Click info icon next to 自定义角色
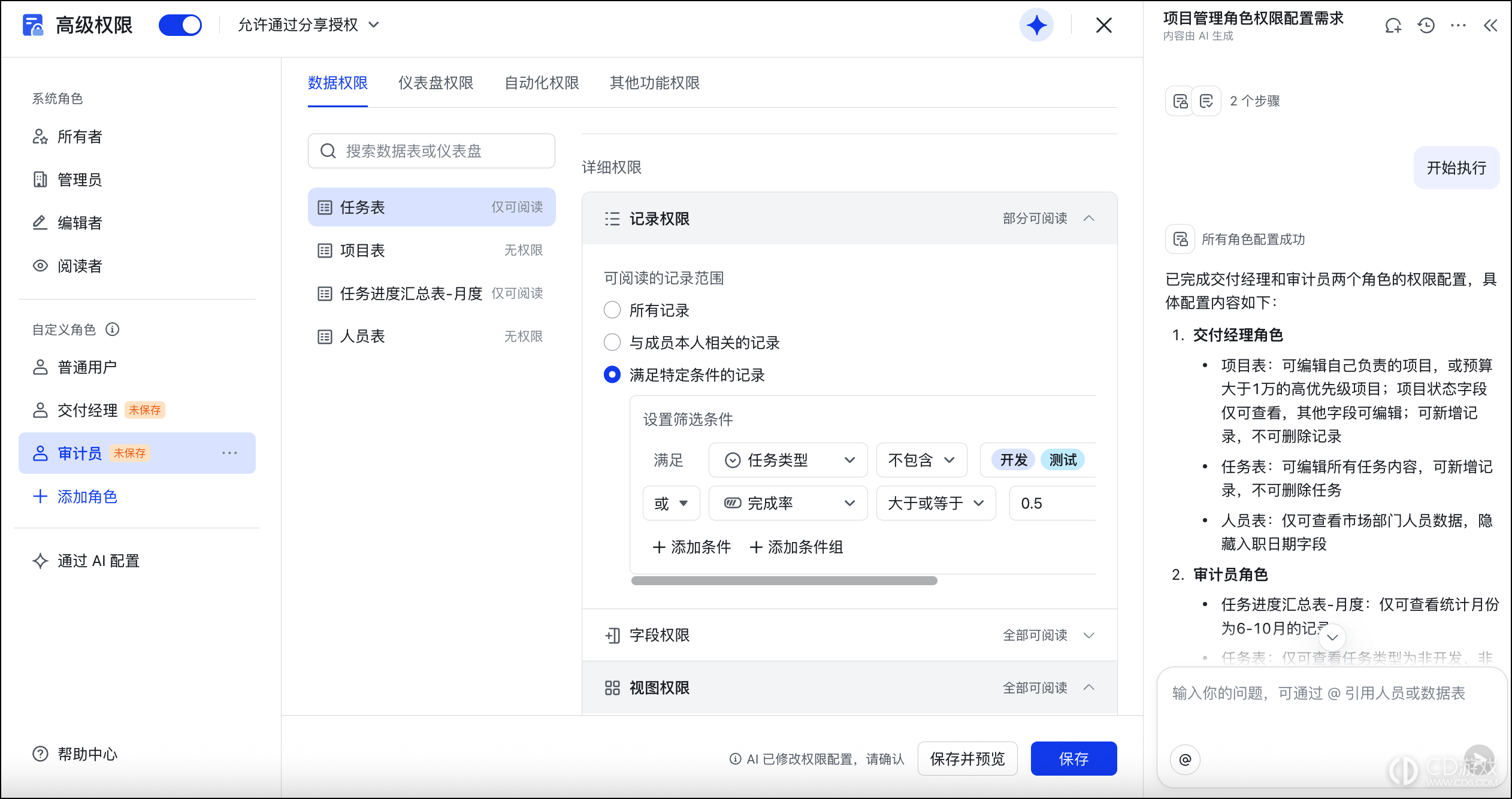1512x799 pixels. pyautogui.click(x=113, y=329)
